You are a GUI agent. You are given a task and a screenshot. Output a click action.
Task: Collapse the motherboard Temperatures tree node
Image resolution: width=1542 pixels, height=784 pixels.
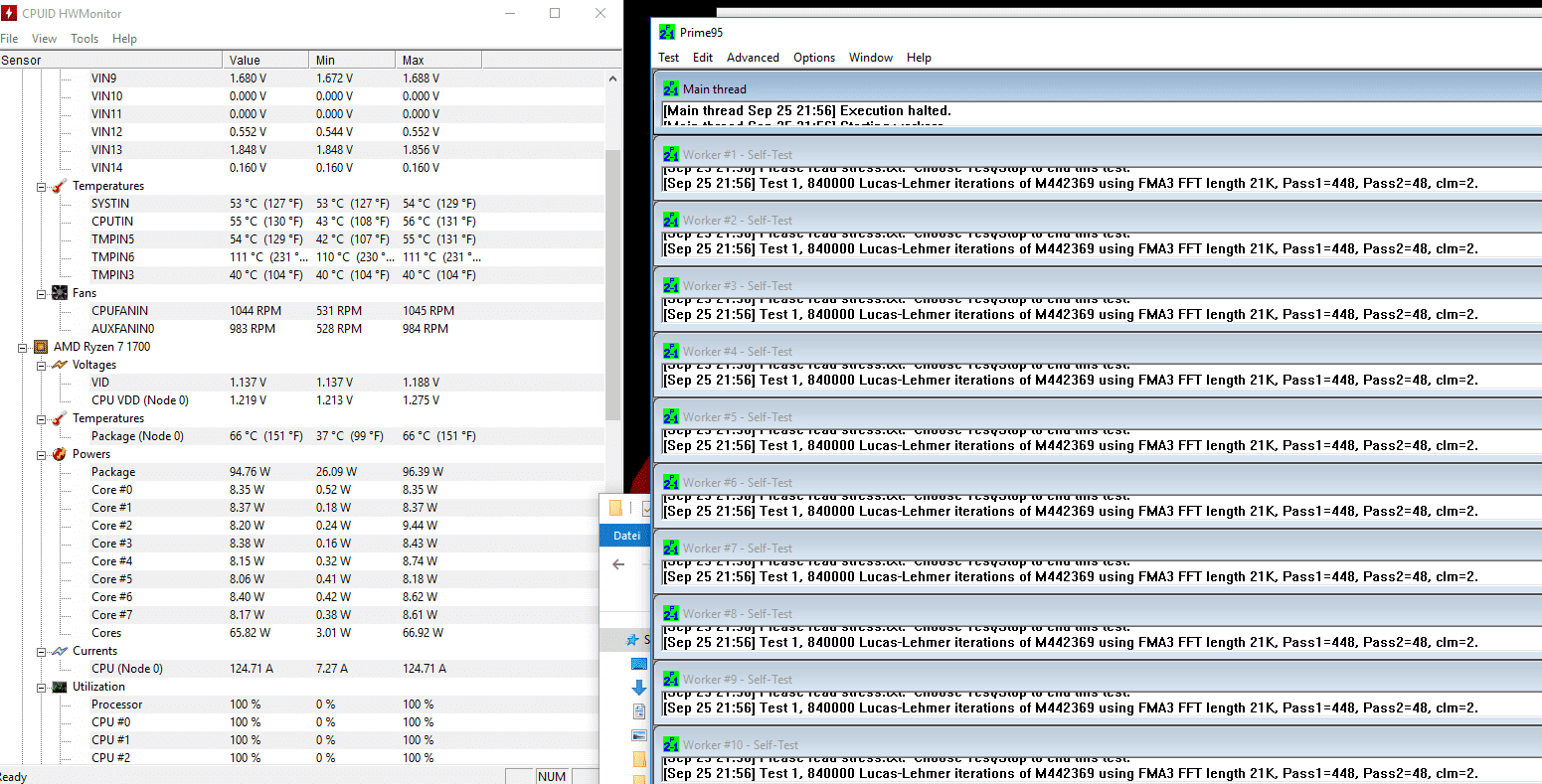(x=42, y=186)
